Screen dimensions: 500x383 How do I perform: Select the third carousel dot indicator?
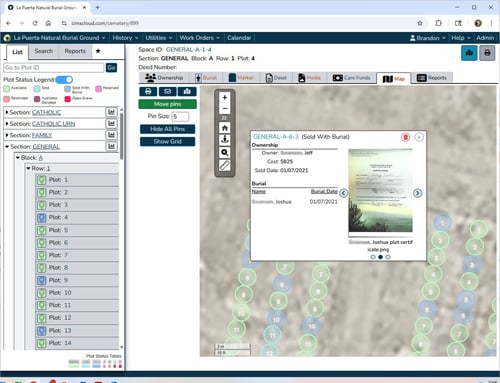pos(388,257)
